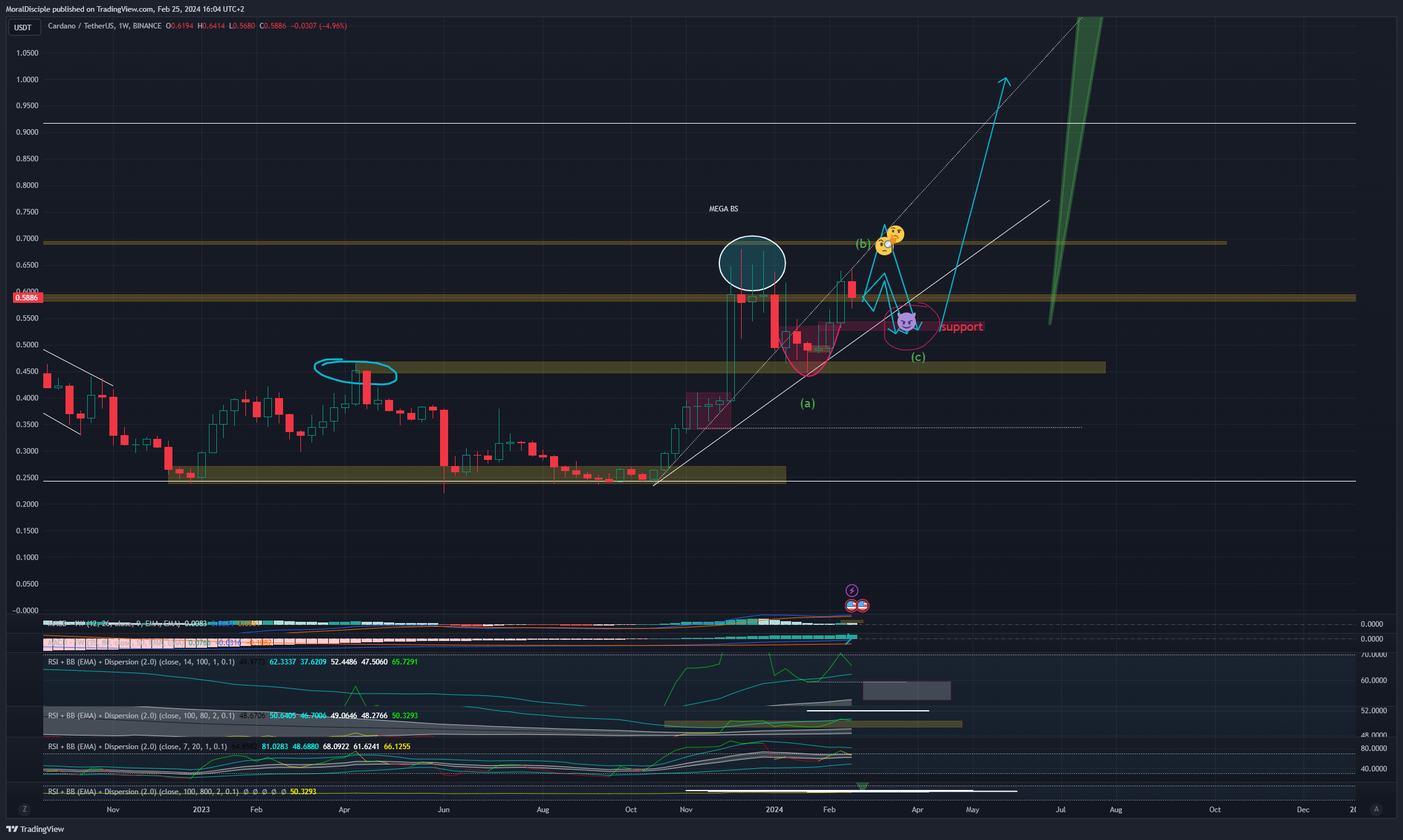Click the RSI legend with close, 7, 20

137,747
